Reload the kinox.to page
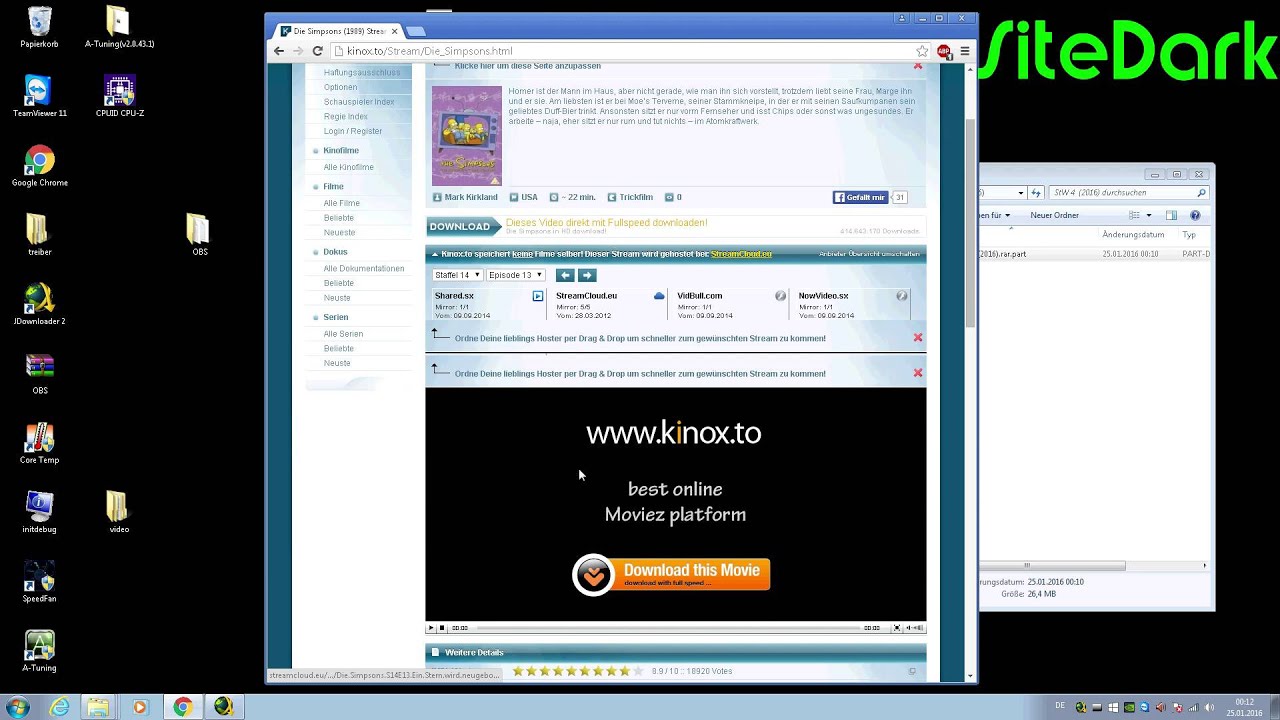1280x720 pixels. 317,51
